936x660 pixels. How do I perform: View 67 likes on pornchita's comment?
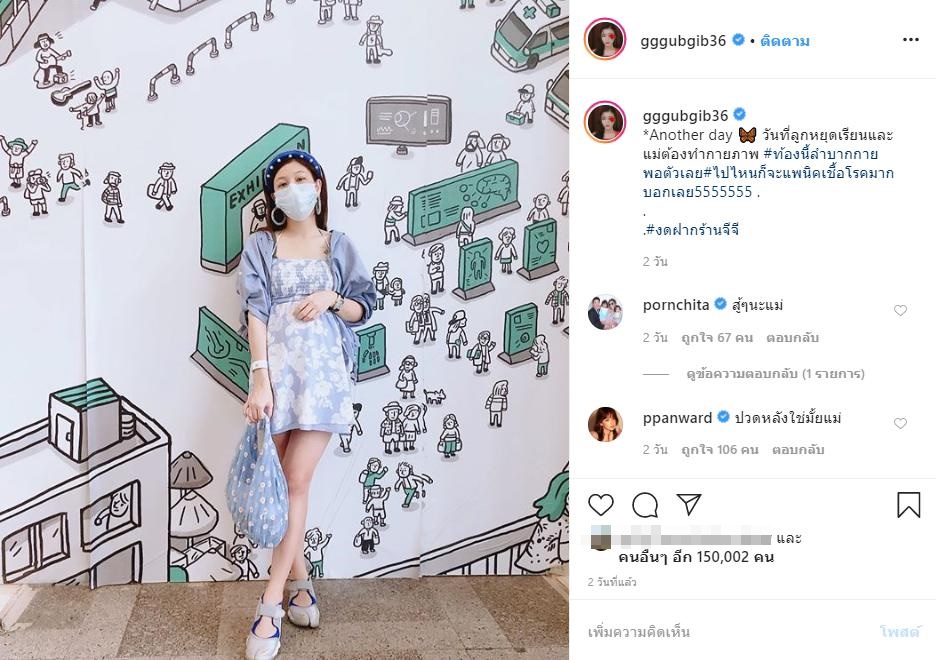(717, 338)
